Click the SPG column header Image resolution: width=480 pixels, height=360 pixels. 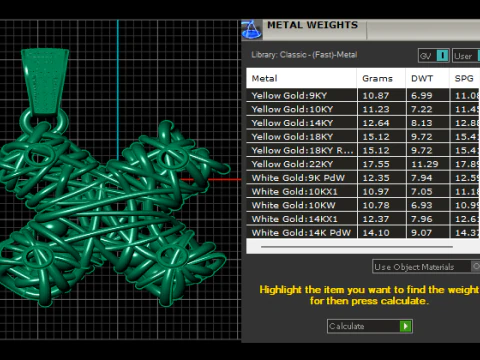click(465, 78)
